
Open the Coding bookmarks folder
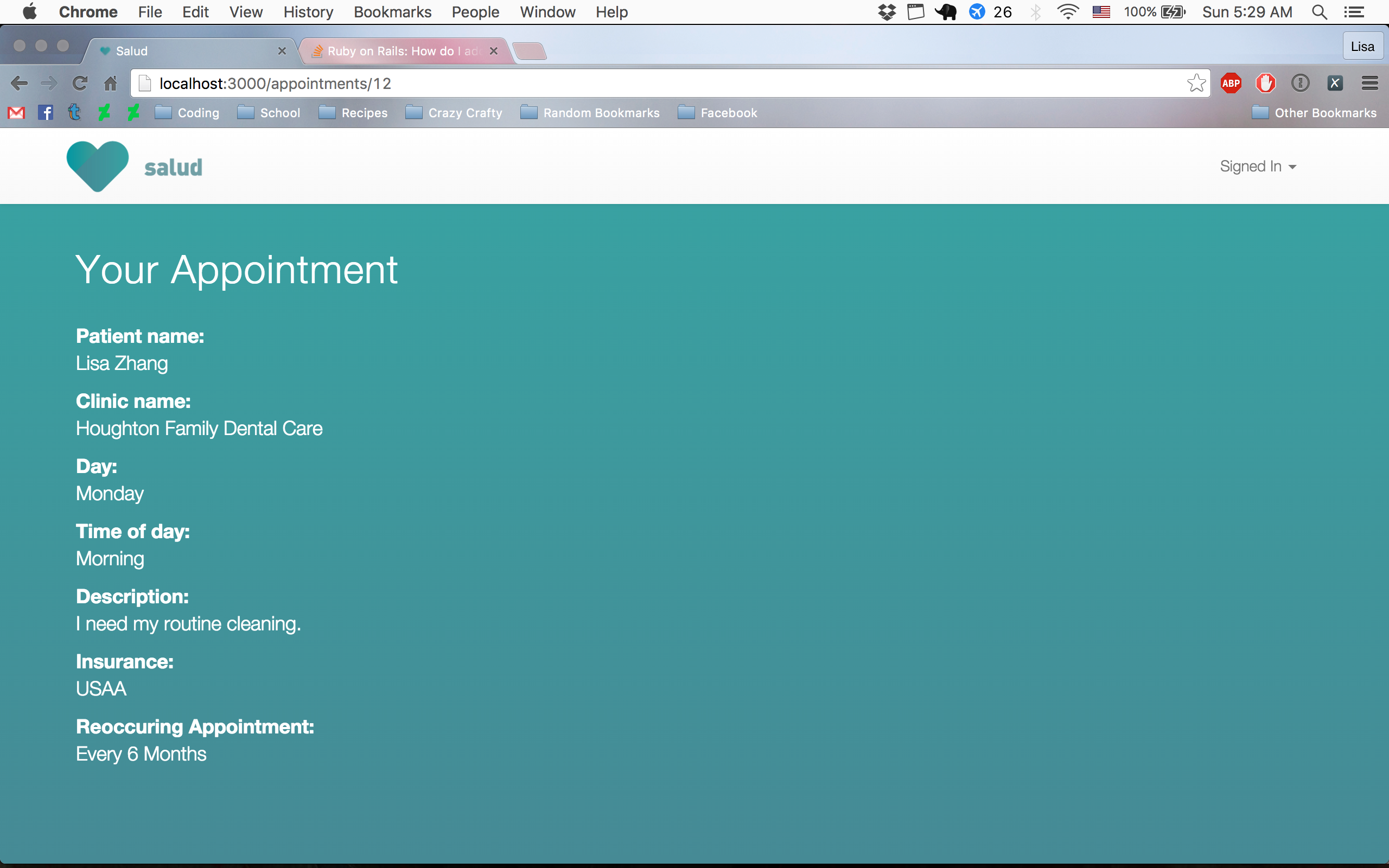(187, 112)
